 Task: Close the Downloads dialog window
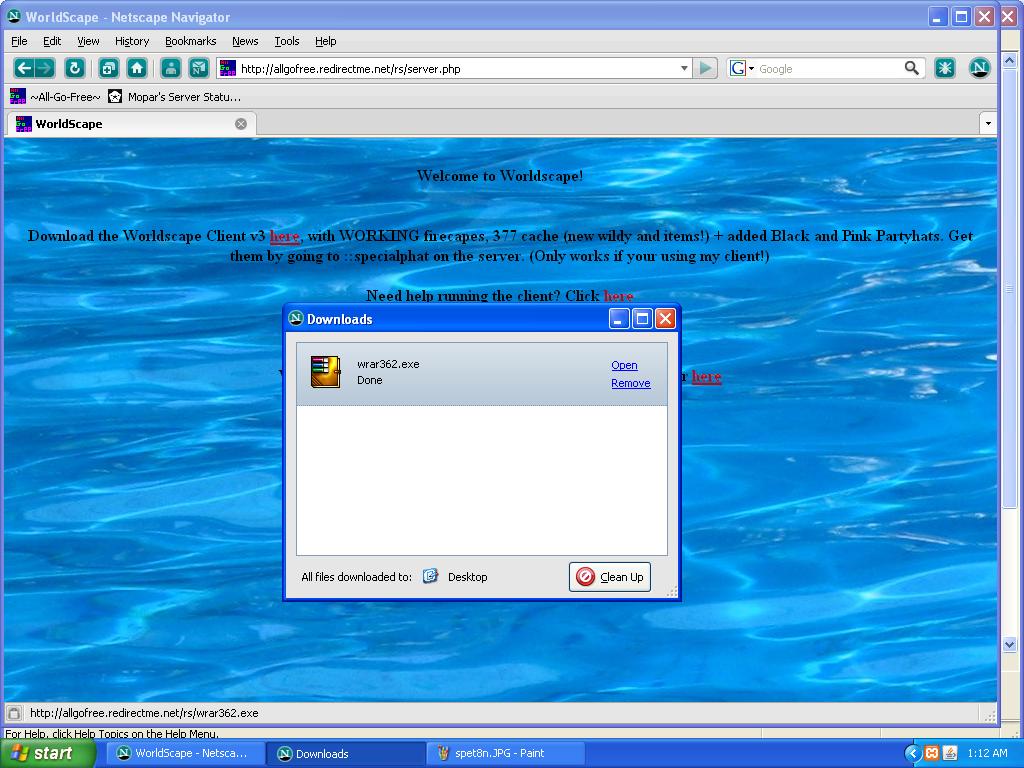click(665, 319)
